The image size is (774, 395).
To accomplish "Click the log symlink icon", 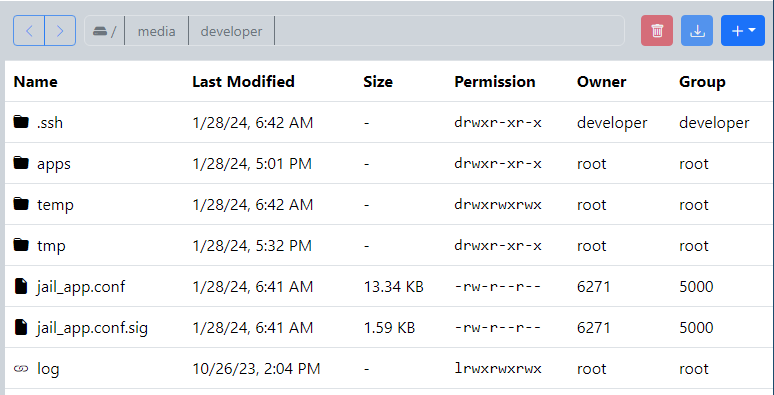I will pos(21,368).
